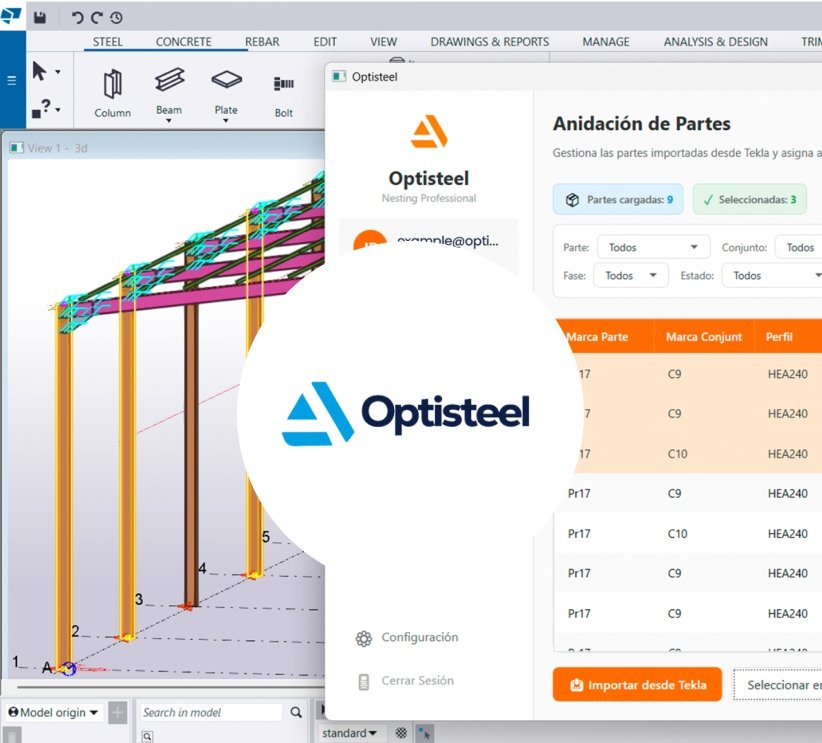Activate the selection arrow tool

39,71
